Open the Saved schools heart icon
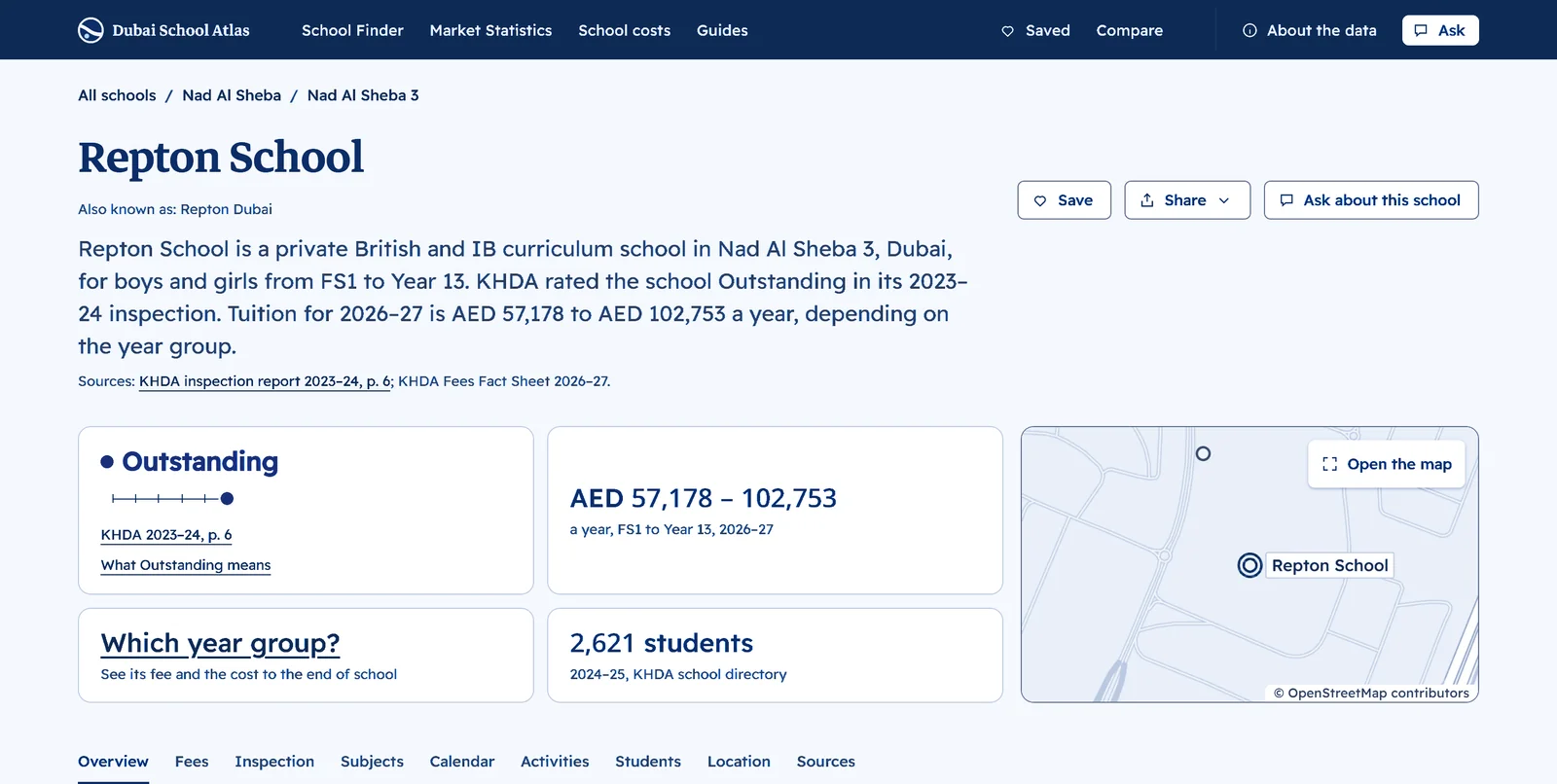The height and width of the screenshot is (784, 1557). [x=1007, y=31]
